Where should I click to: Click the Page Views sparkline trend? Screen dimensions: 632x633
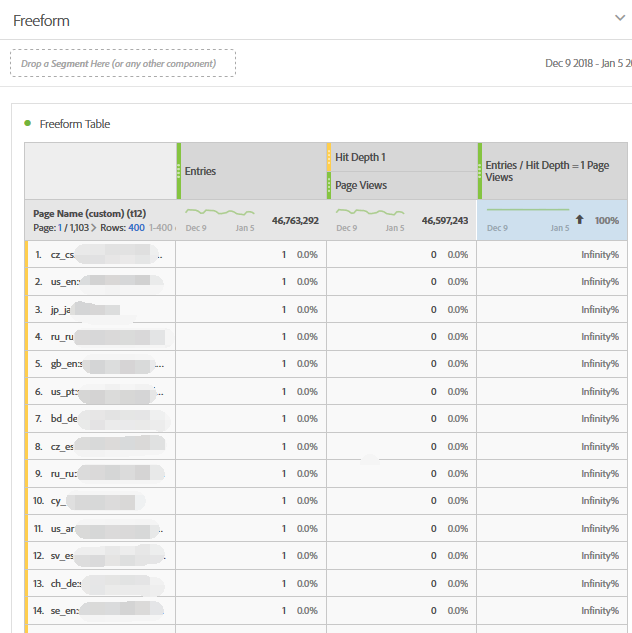tap(370, 213)
